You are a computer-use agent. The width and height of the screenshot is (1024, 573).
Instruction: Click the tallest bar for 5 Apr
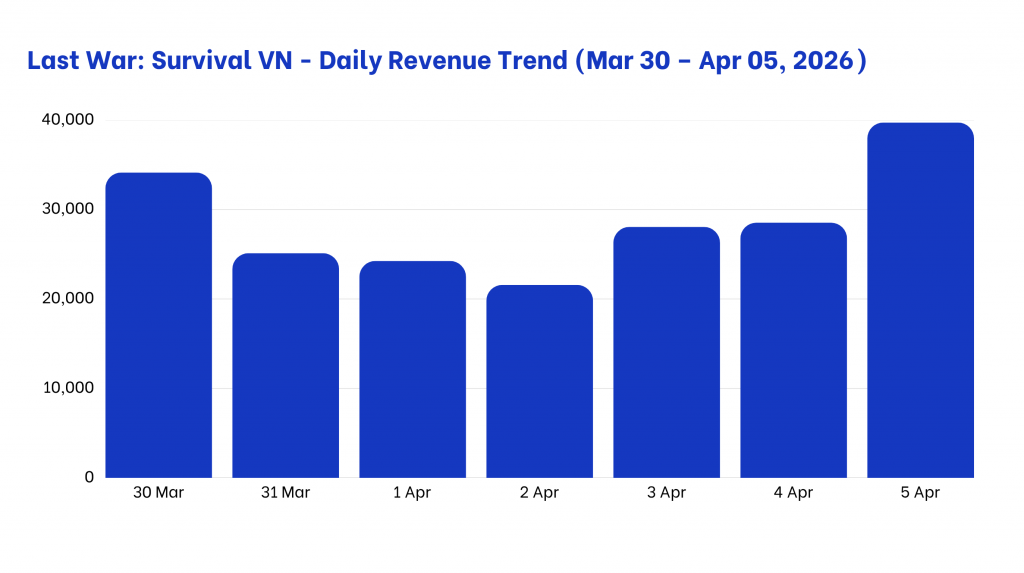(920, 300)
